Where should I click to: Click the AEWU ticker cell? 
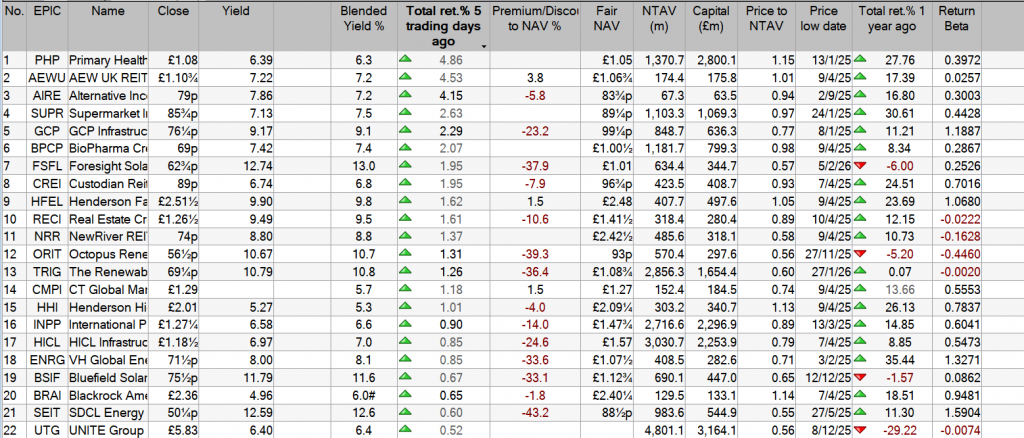click(44, 78)
